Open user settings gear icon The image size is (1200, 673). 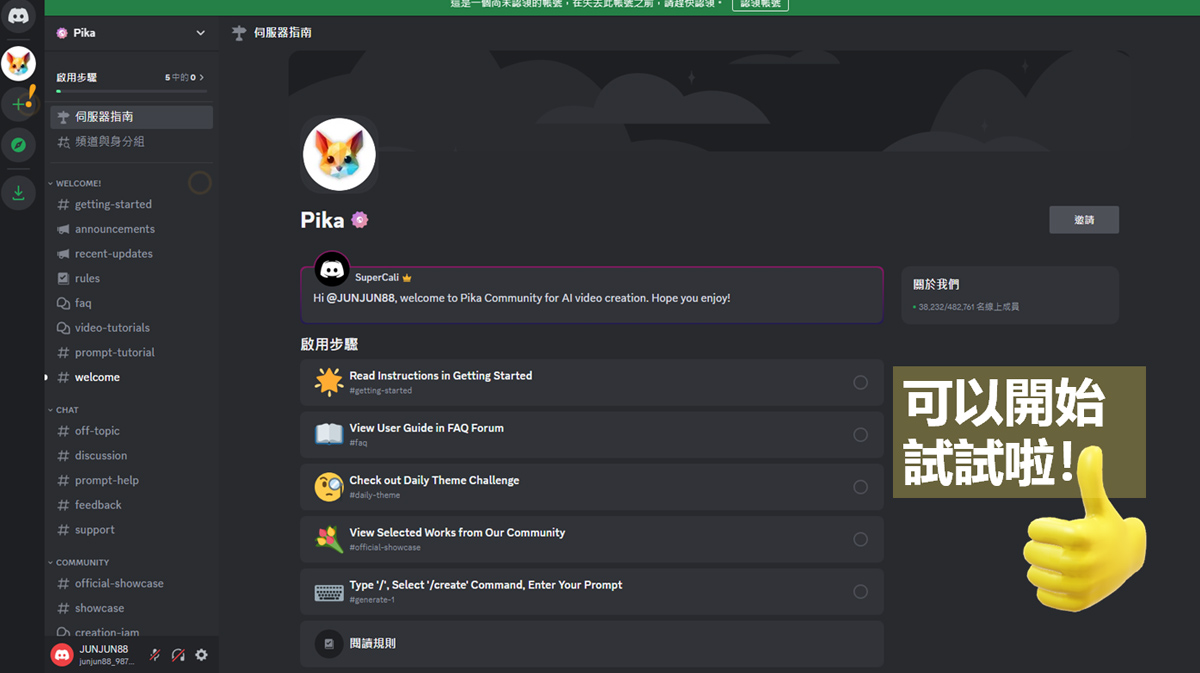coord(201,655)
